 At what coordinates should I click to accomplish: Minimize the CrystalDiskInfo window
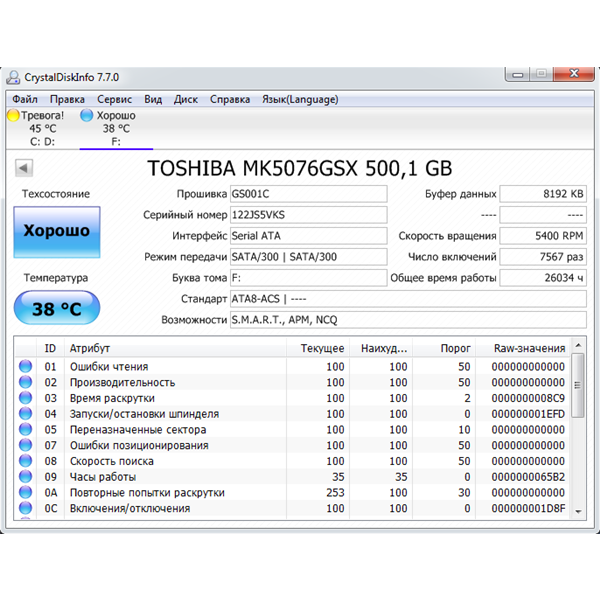coord(517,74)
